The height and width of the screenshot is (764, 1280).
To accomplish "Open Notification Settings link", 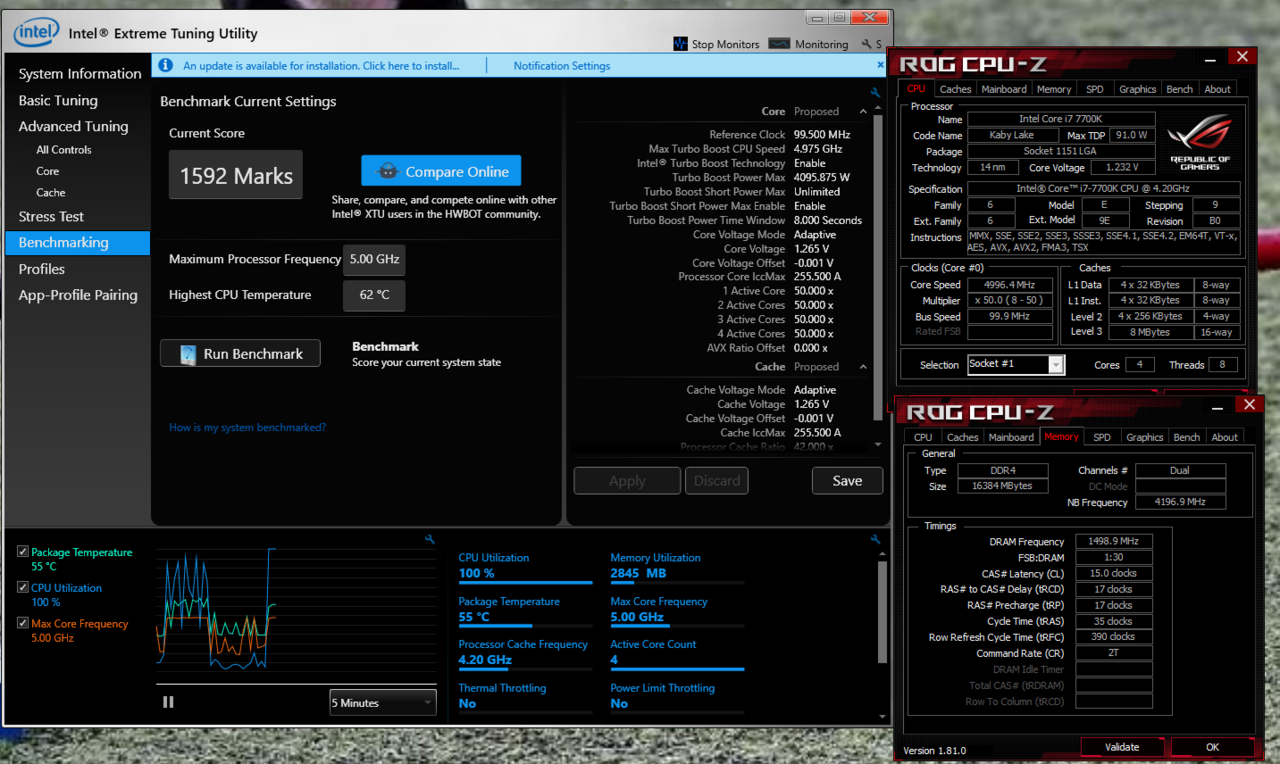I will [x=561, y=66].
